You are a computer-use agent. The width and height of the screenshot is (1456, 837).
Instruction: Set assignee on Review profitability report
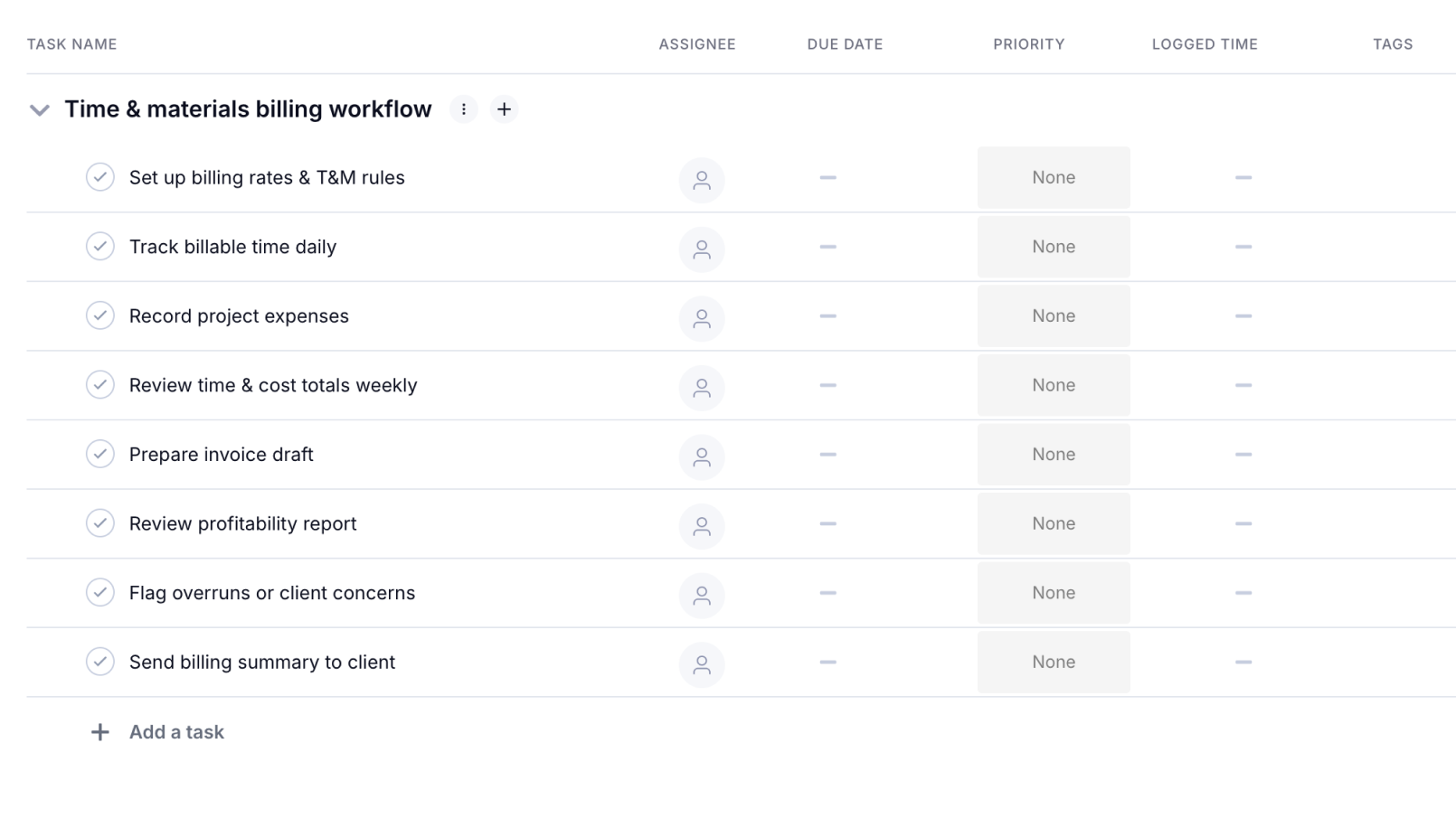pyautogui.click(x=701, y=526)
